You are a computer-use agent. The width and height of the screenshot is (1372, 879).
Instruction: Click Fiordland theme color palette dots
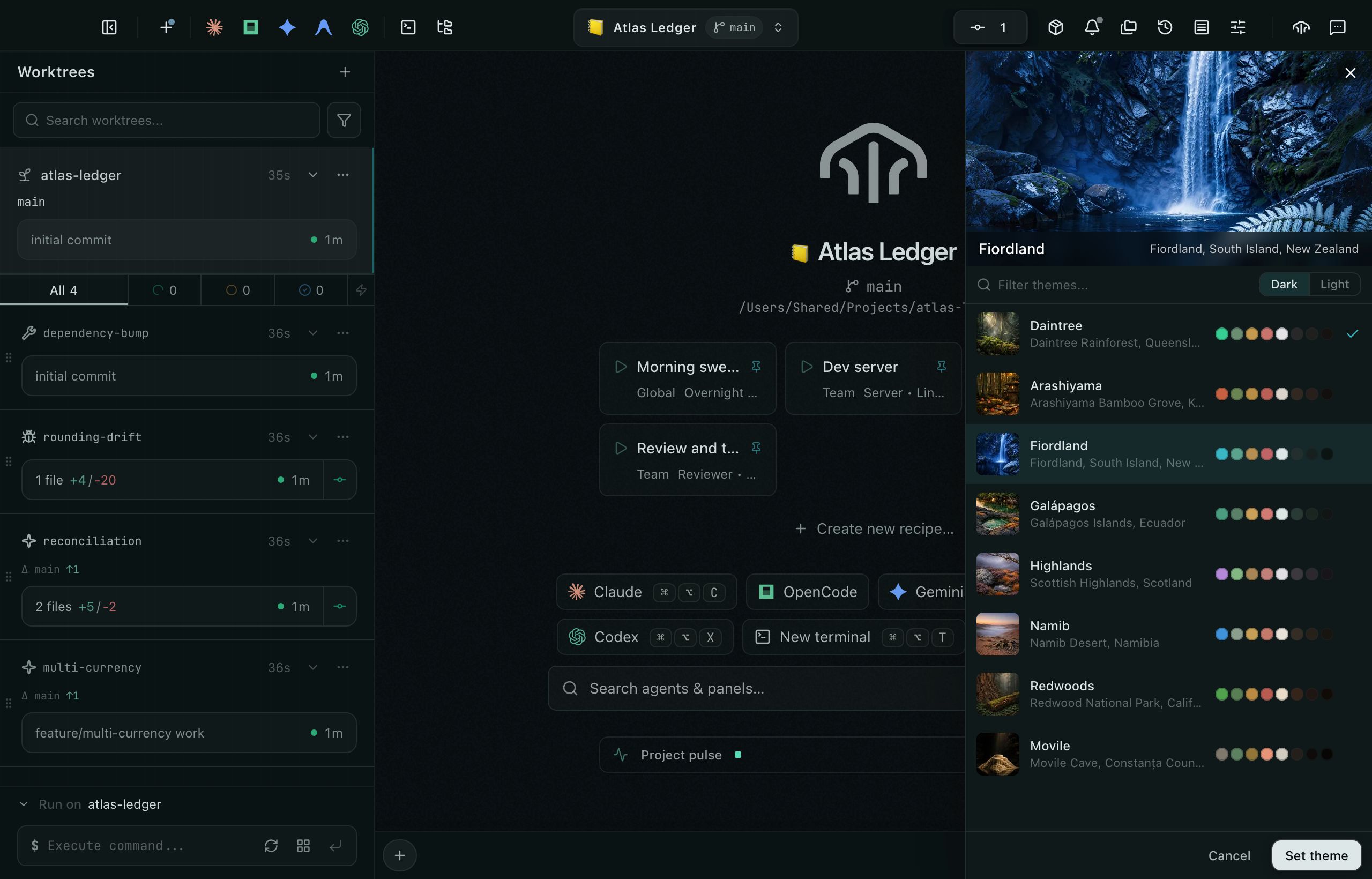(x=1274, y=454)
